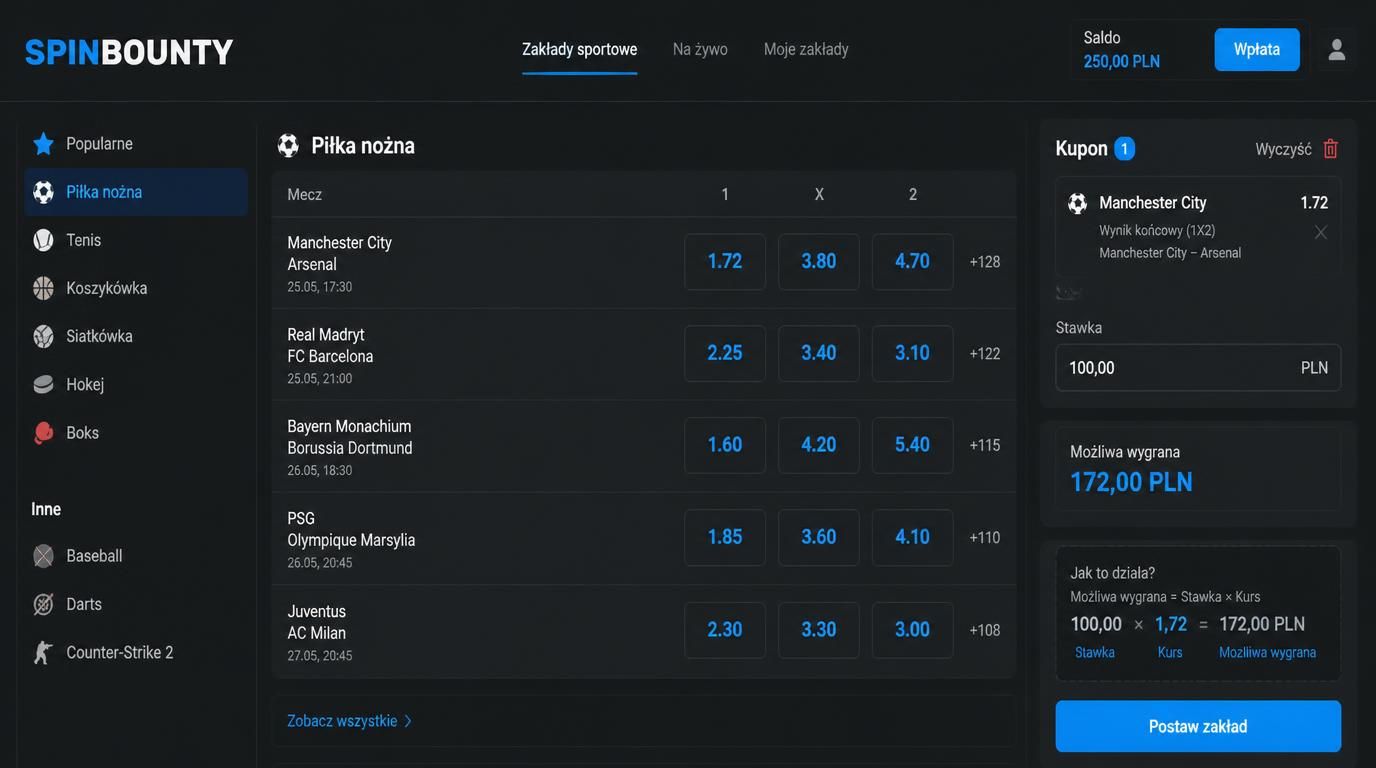Click the Wyczyść text in coupon header
The width and height of the screenshot is (1376, 768).
[x=1283, y=149]
